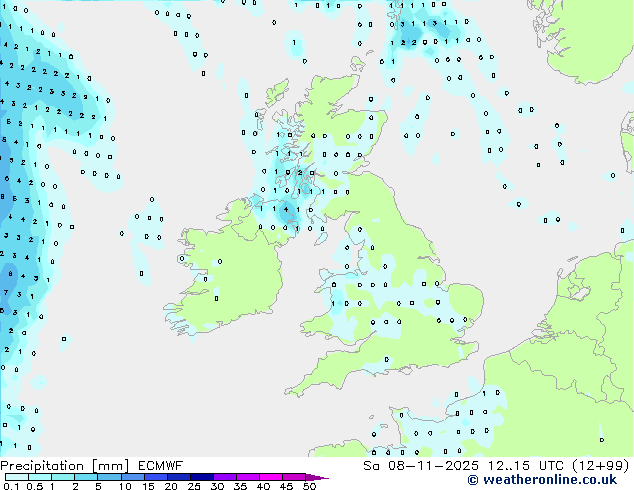The height and width of the screenshot is (490, 634).
Task: Pick the 10–15 mm legend swatch
Action: coord(132,477)
